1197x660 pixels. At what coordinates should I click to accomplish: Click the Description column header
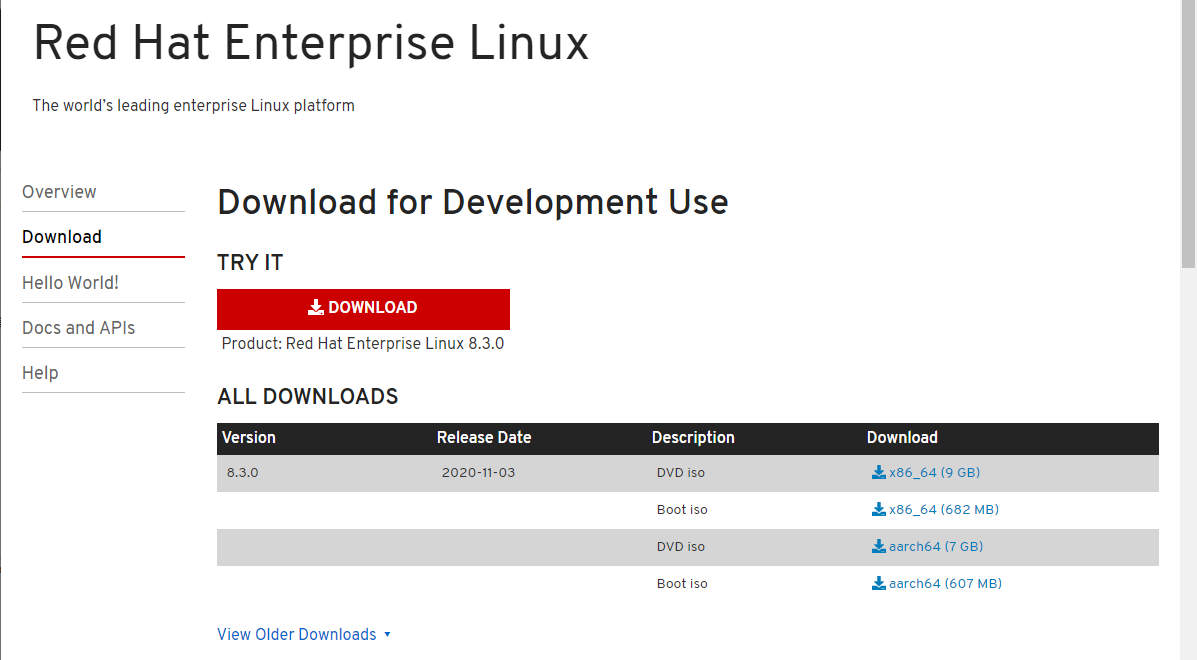pyautogui.click(x=693, y=438)
